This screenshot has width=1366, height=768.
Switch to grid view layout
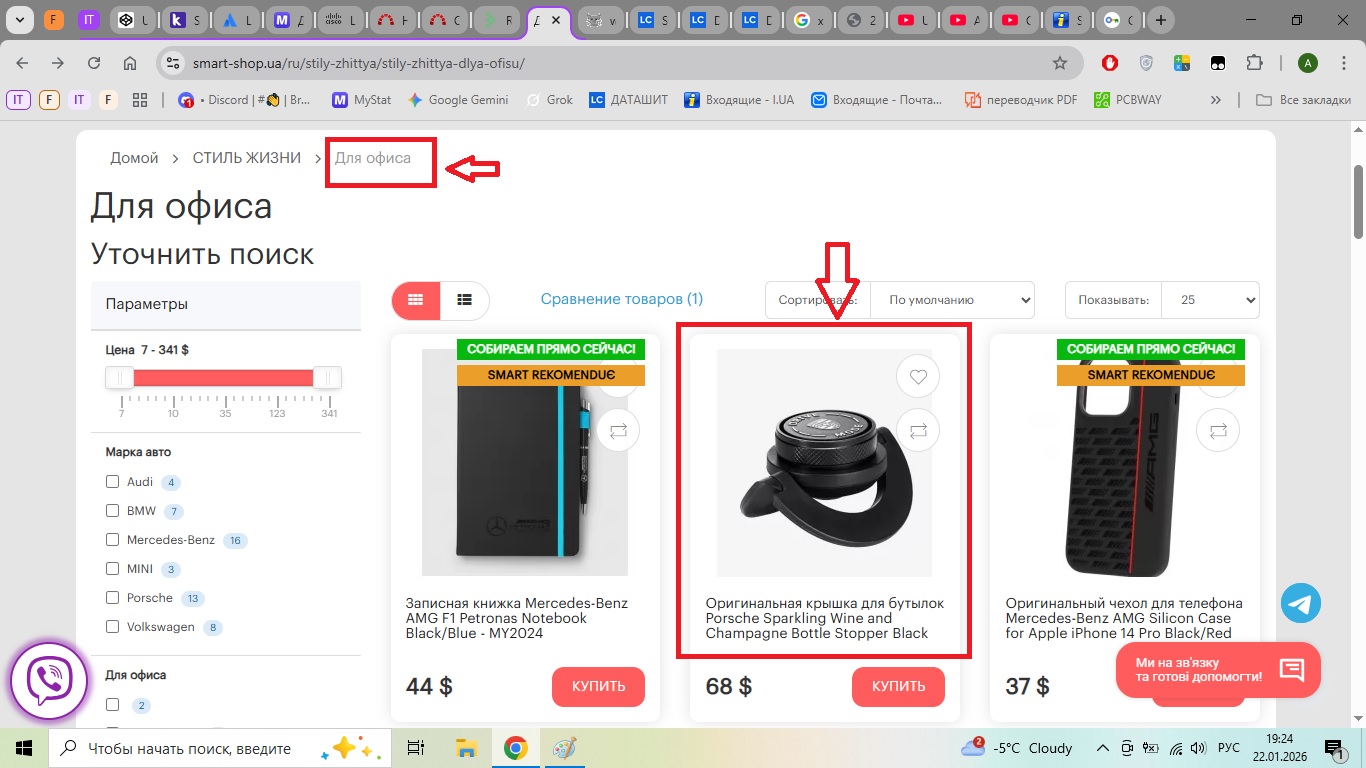point(416,300)
